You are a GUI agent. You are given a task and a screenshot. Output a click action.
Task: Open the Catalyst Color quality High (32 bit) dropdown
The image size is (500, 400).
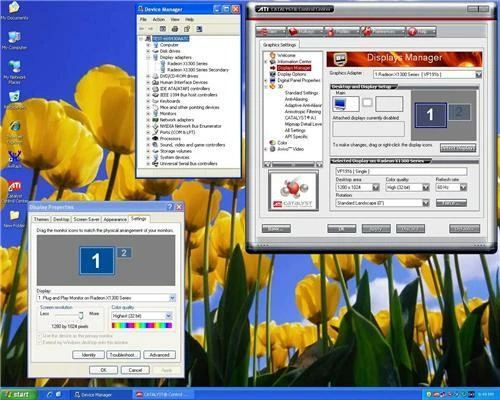coord(426,187)
